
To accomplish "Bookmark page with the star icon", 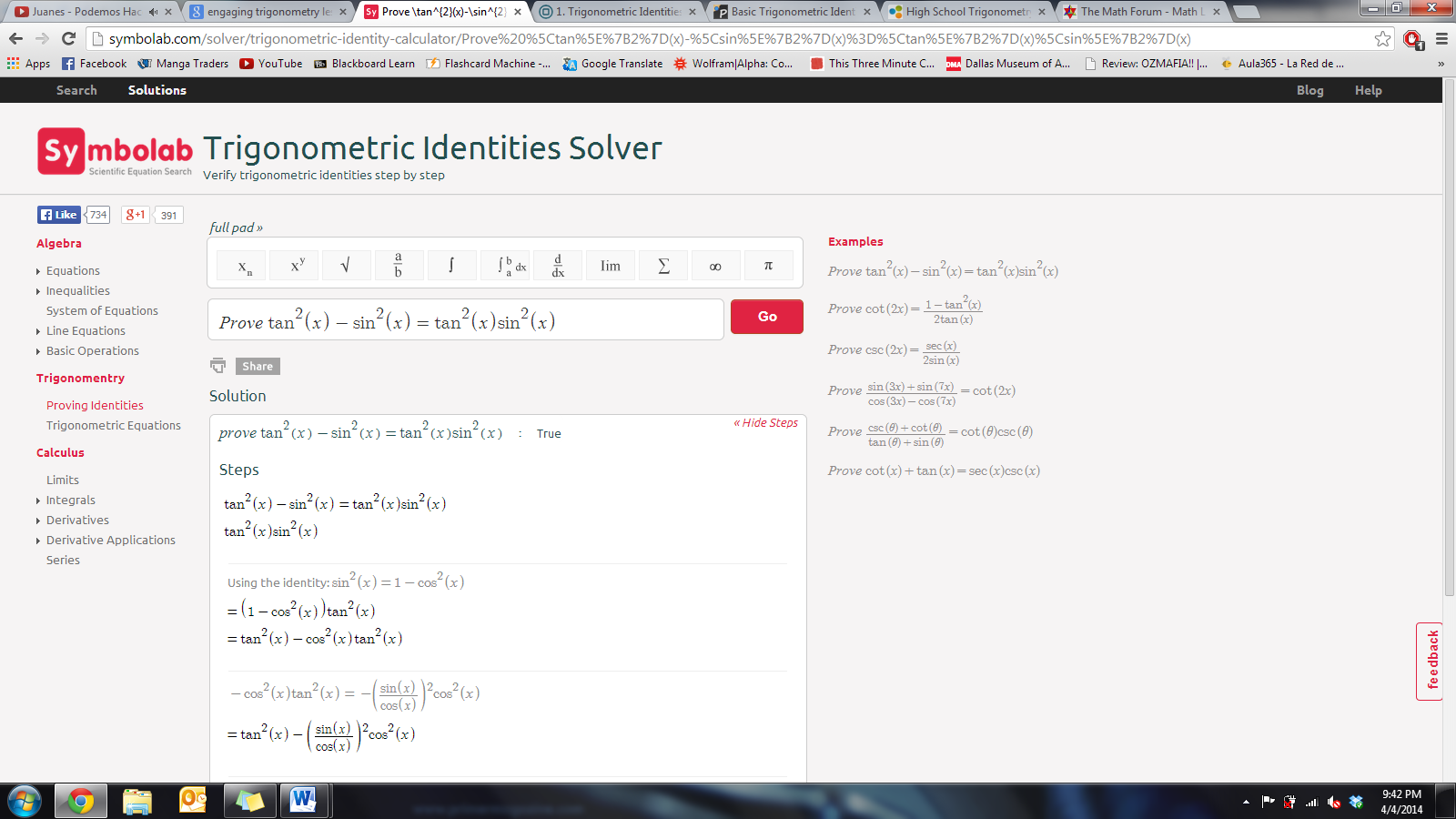I will point(1382,39).
